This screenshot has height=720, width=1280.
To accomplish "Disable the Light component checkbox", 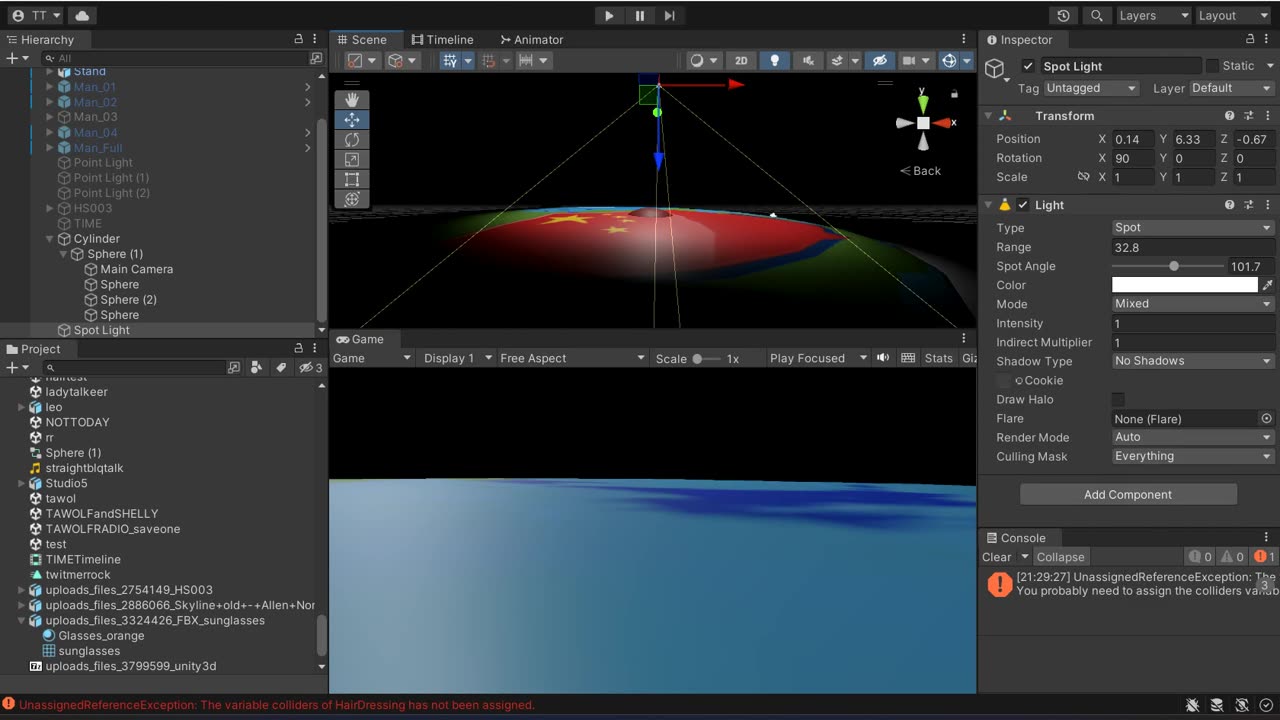I will (x=1023, y=205).
